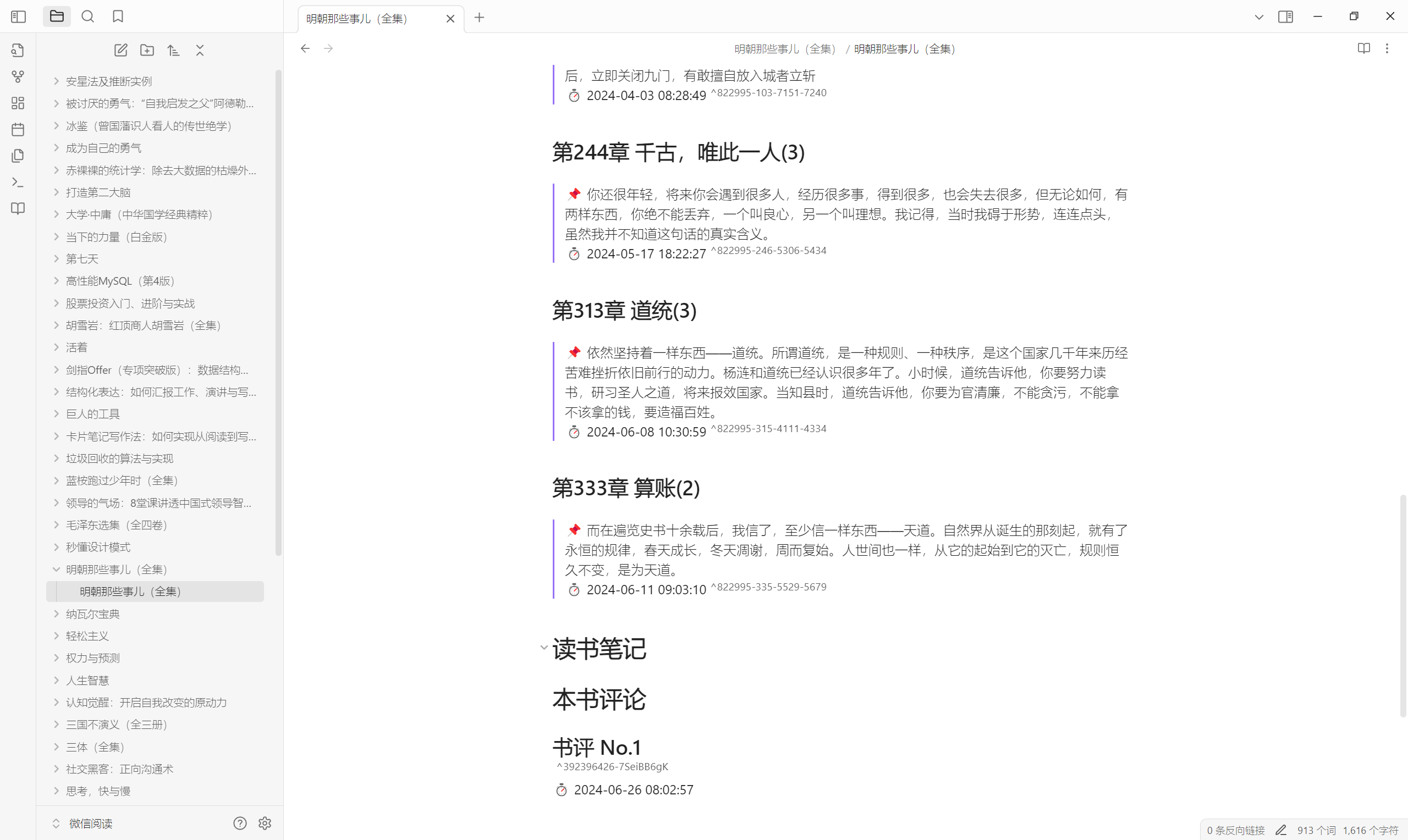
Task: Change the explorer sort order
Action: 173,51
